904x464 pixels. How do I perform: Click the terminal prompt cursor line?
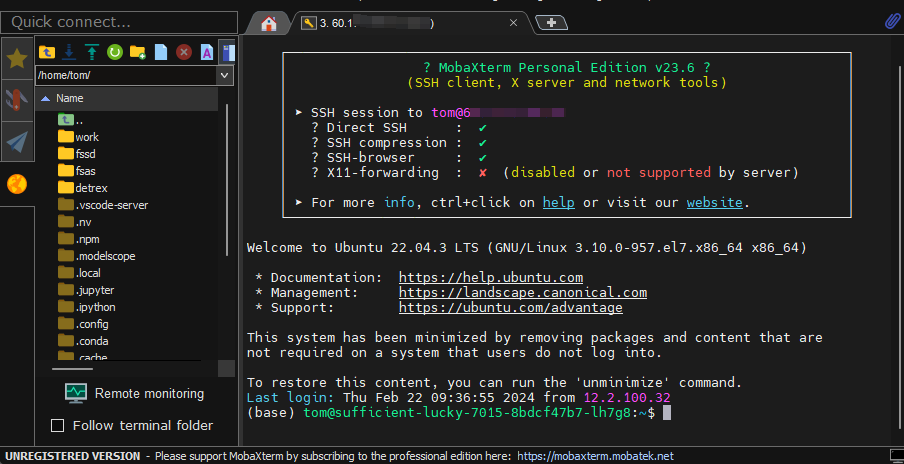click(459, 412)
